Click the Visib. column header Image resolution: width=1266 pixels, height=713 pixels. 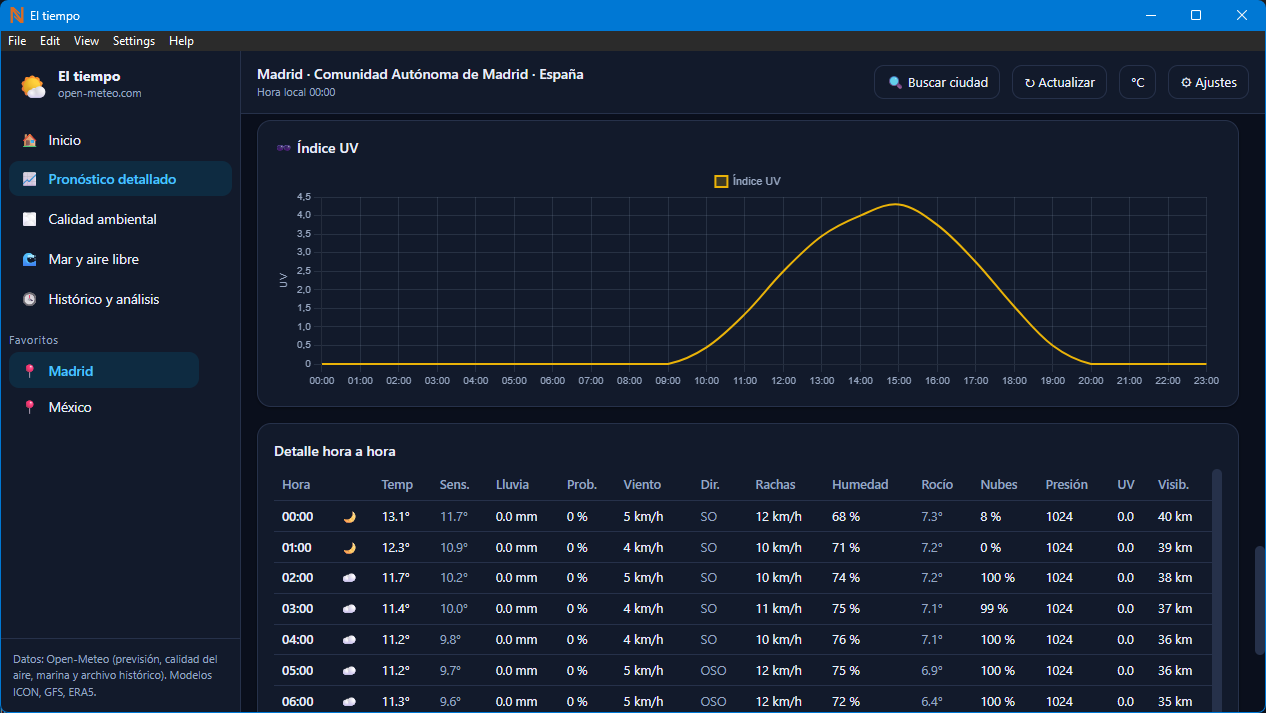pyautogui.click(x=1173, y=485)
